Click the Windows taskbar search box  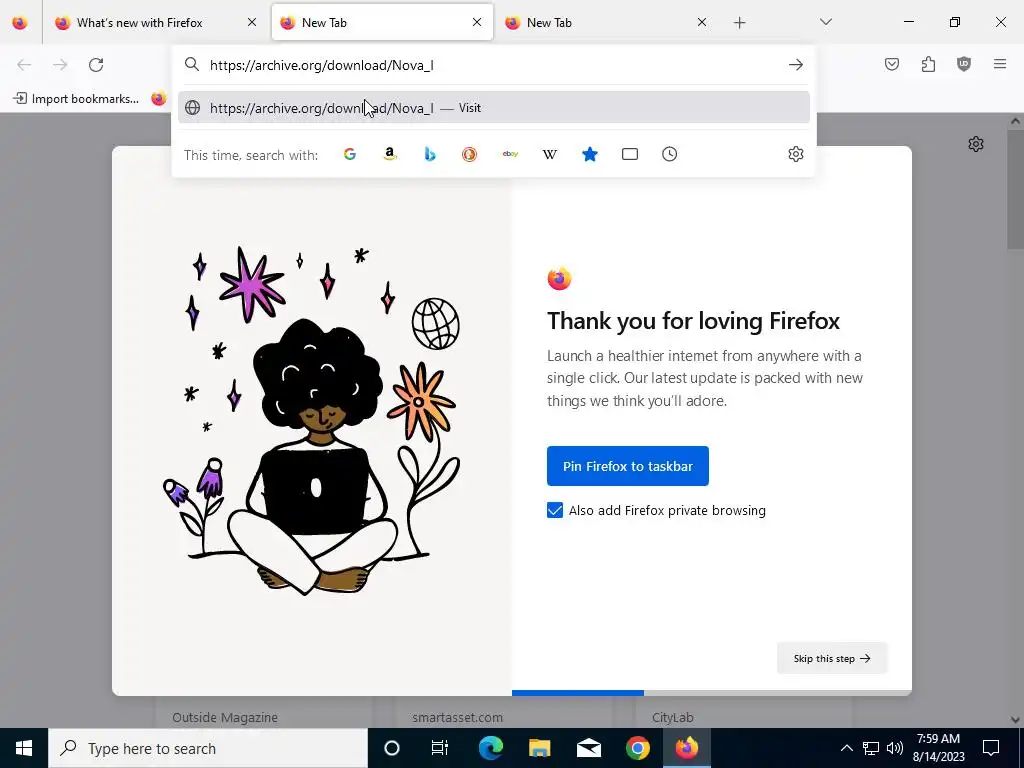pos(208,748)
